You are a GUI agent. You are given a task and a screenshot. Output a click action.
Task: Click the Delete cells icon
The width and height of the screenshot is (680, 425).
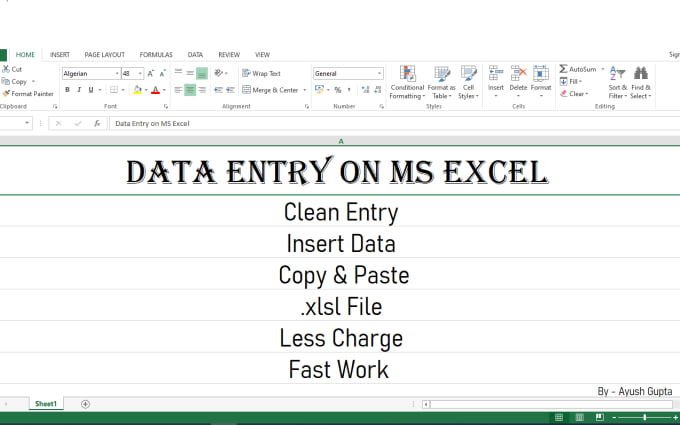[518, 74]
